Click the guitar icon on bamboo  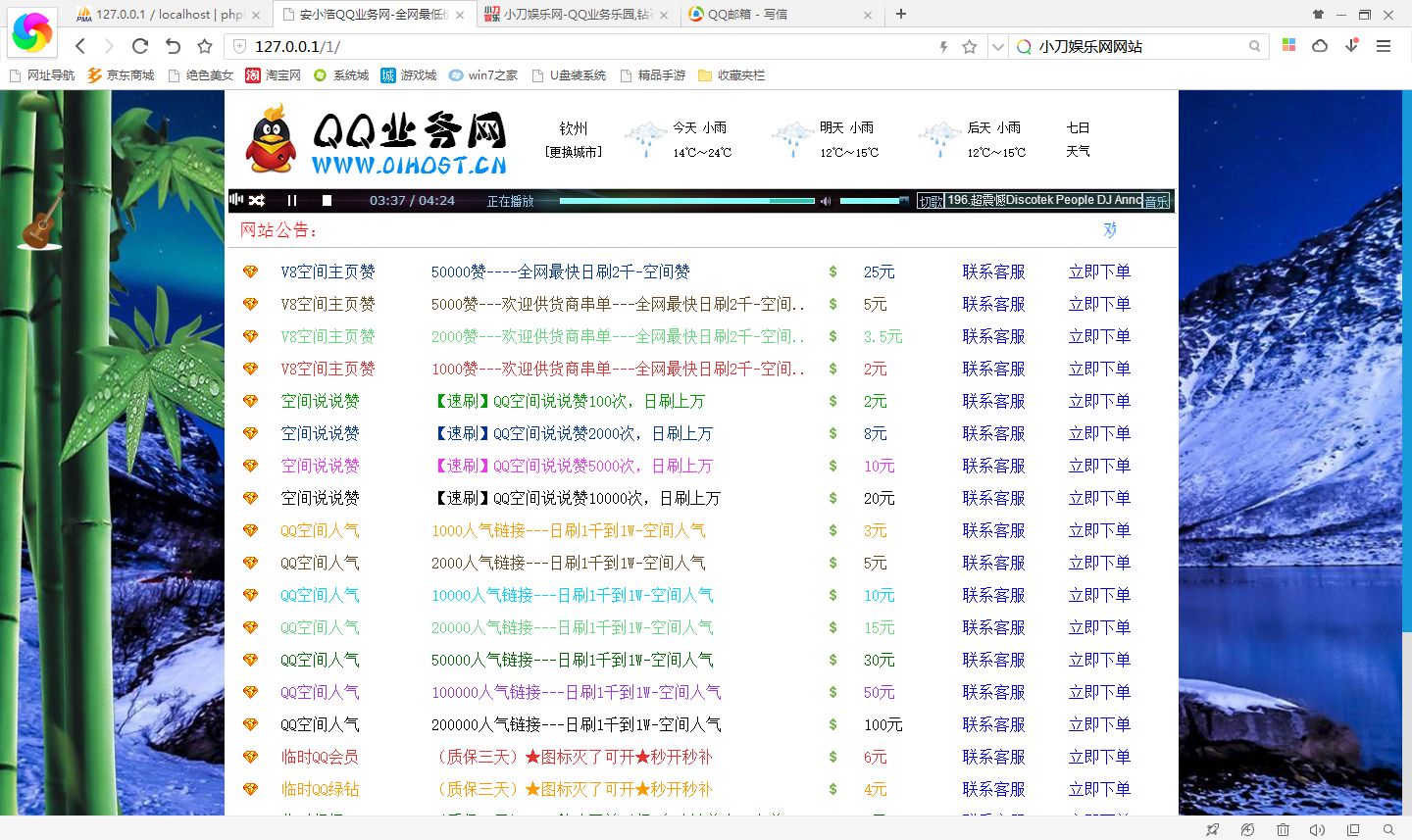pyautogui.click(x=42, y=222)
